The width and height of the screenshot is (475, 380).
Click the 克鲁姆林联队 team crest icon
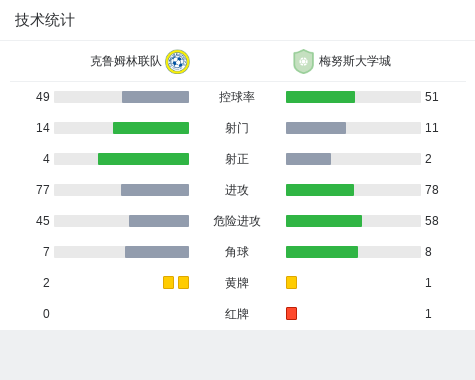[177, 62]
